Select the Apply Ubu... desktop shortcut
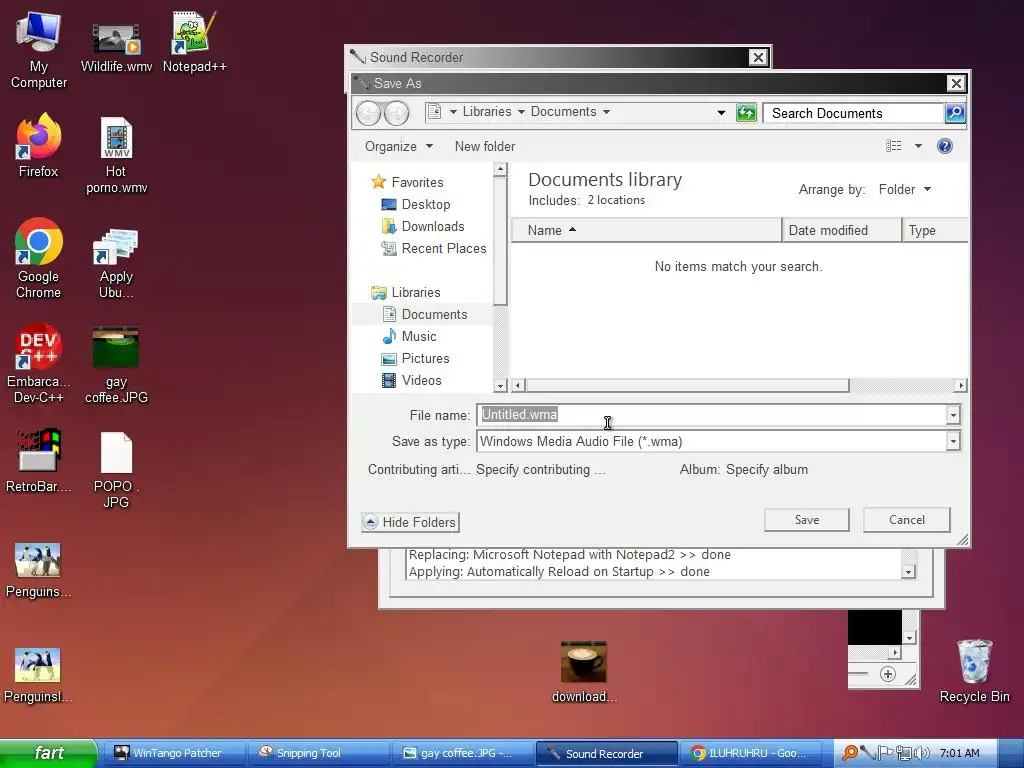Screen dimensions: 1024x768 pos(116,263)
